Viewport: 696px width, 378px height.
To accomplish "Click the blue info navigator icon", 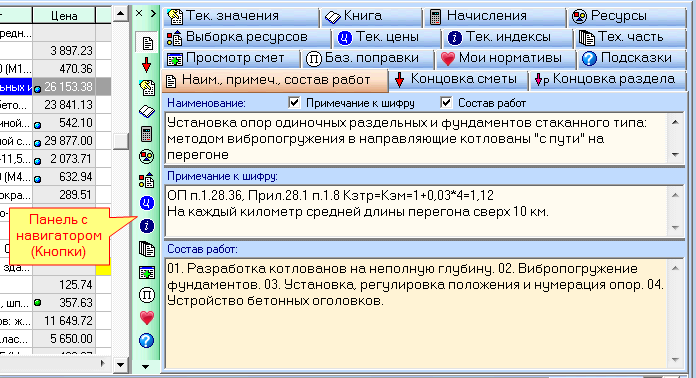I will (x=146, y=226).
